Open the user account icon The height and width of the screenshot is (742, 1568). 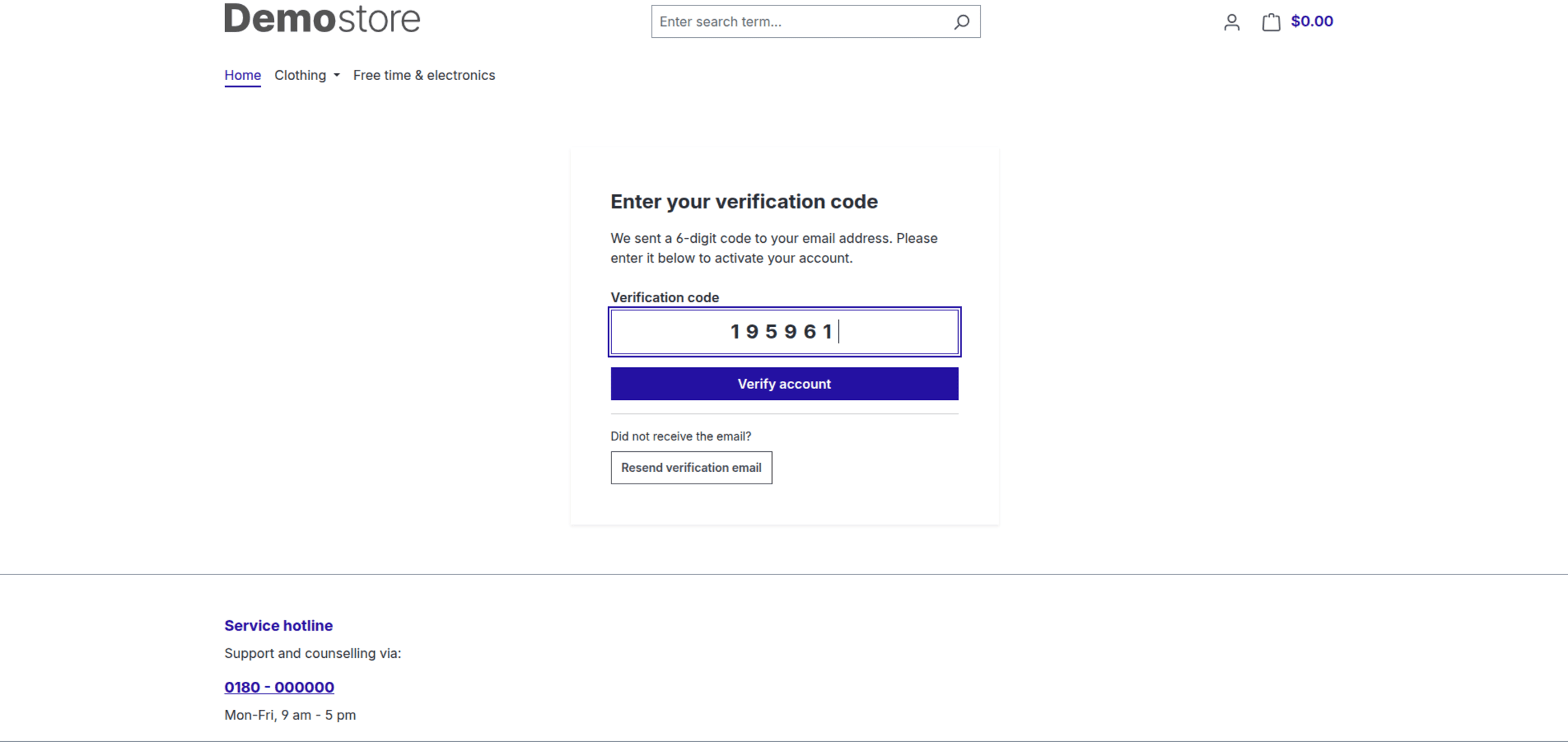[1232, 23]
